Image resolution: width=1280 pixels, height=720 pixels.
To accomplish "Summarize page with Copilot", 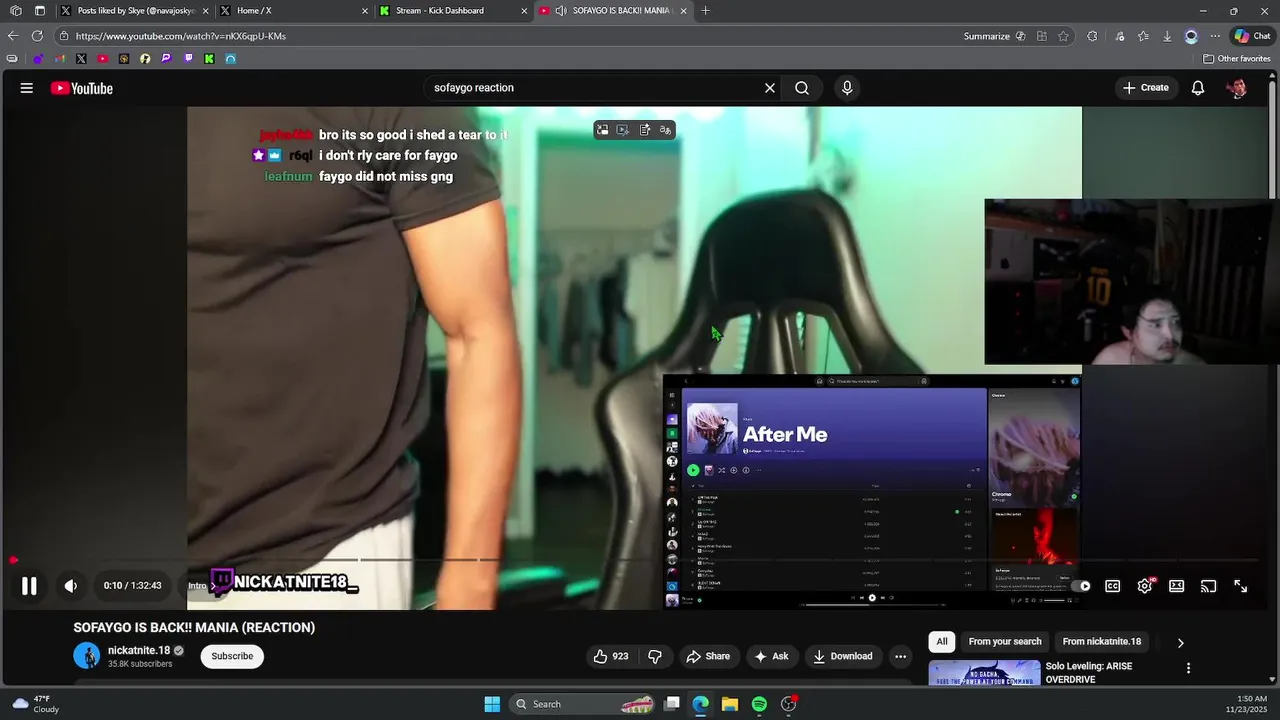I will 995,36.
